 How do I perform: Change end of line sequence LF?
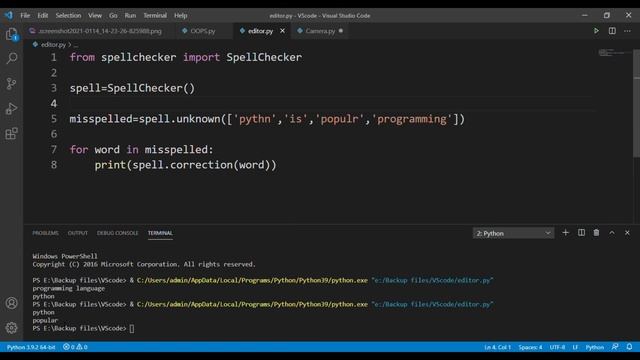575,347
